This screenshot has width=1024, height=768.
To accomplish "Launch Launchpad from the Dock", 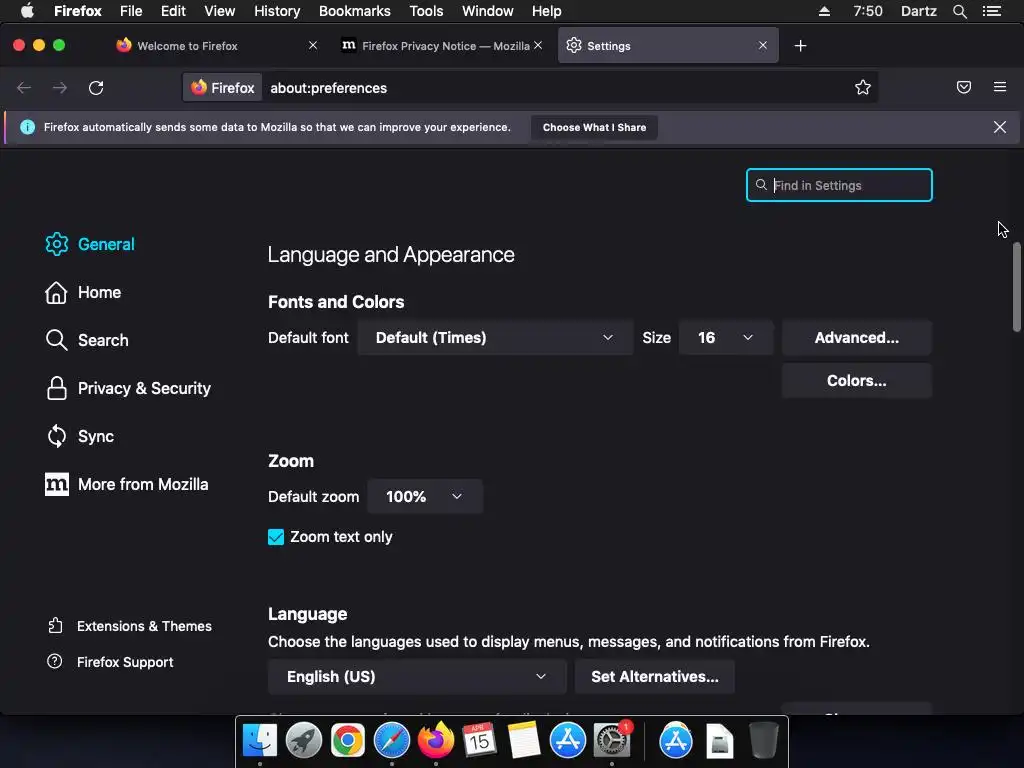I will pos(304,740).
